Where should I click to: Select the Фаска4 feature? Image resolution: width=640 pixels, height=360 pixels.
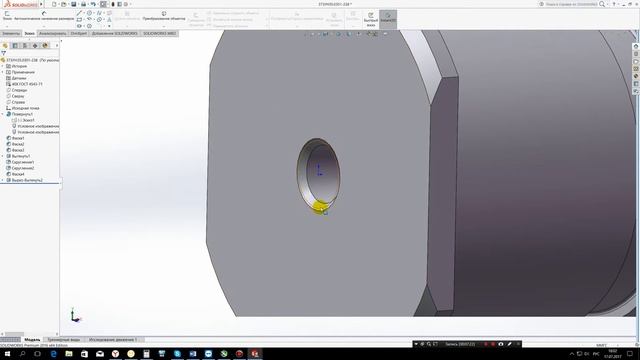[x=15, y=174]
